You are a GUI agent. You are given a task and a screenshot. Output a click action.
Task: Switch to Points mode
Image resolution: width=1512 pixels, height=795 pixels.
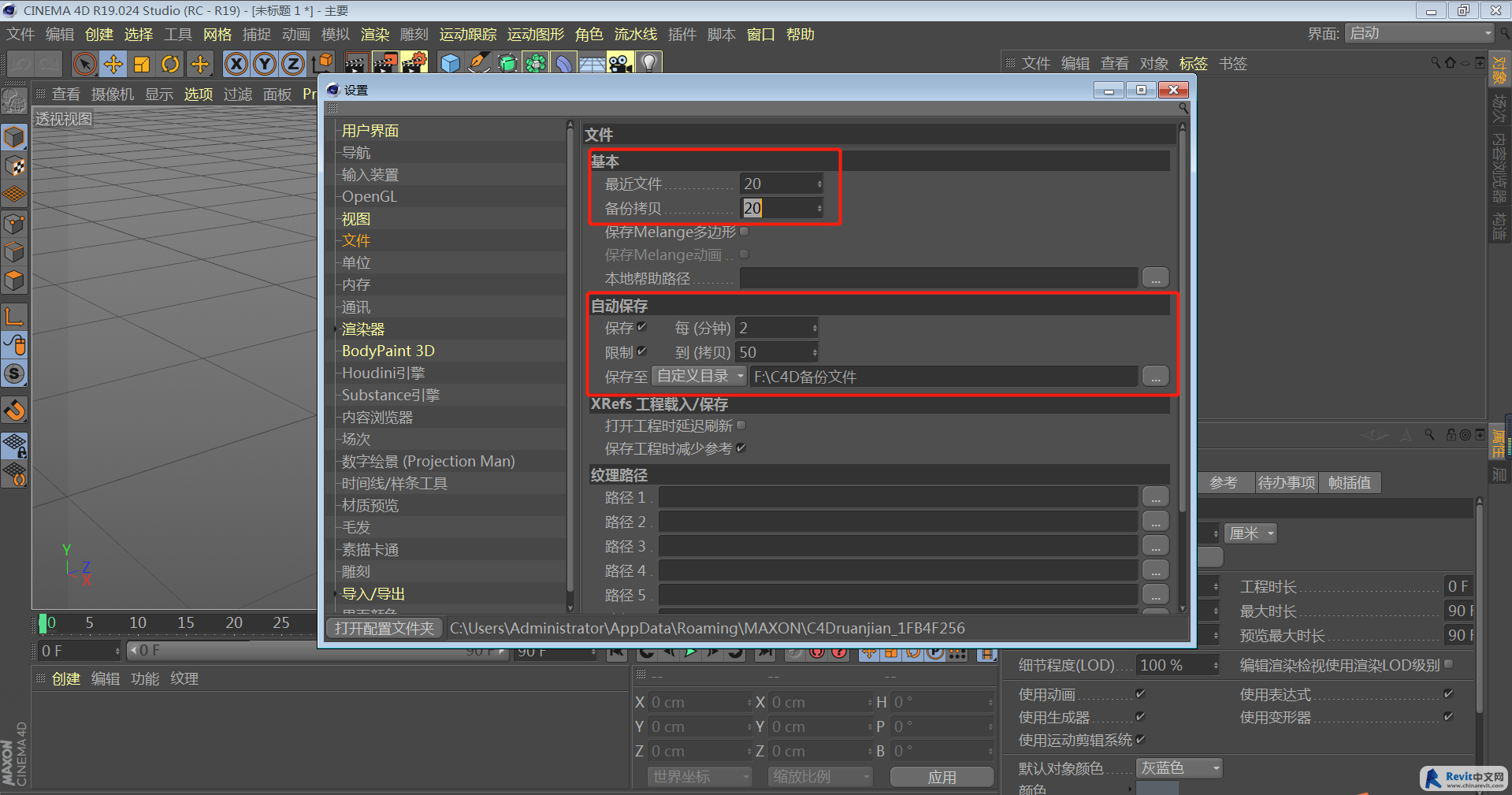point(14,224)
